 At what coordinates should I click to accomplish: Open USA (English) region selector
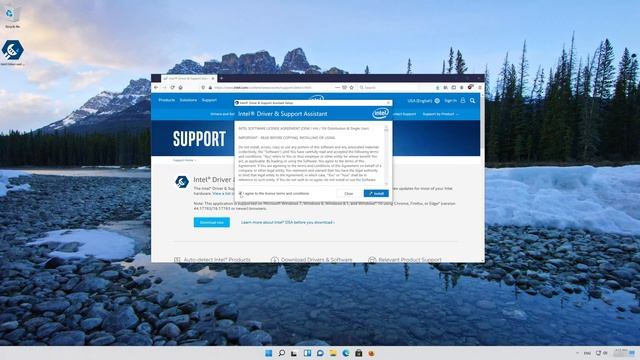coord(423,100)
